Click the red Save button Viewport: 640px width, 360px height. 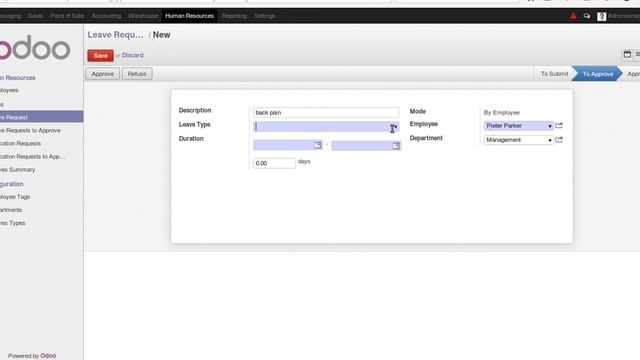tap(100, 56)
